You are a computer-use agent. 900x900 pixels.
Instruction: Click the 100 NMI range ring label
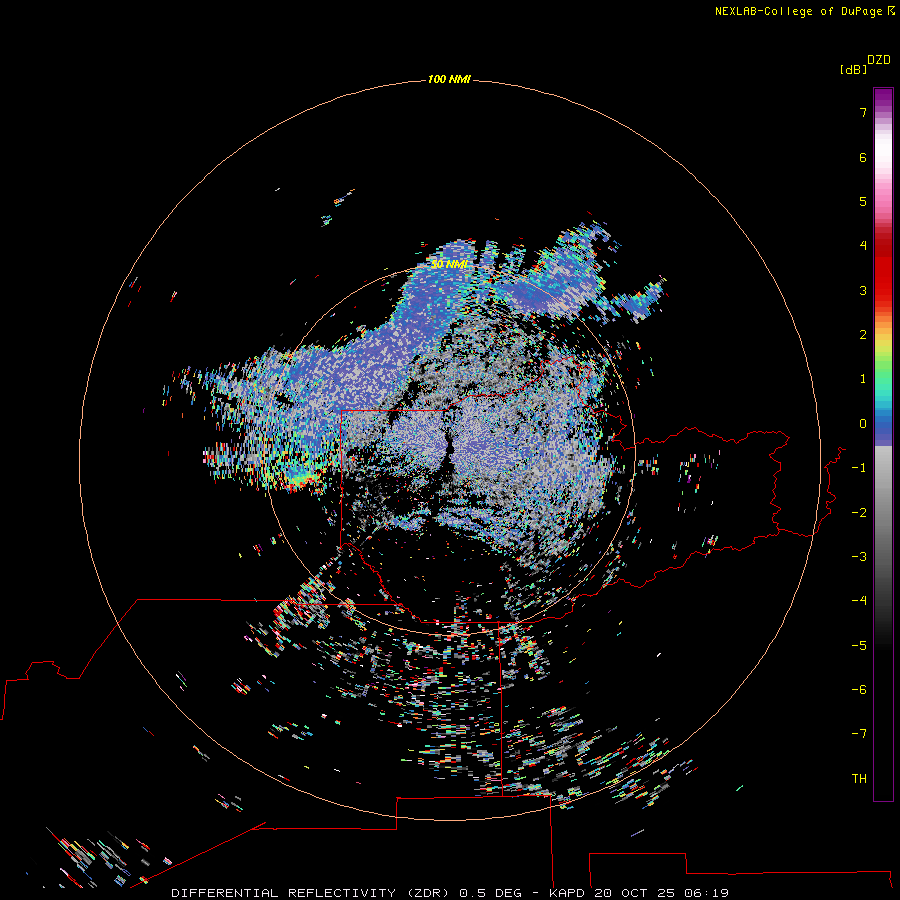pyautogui.click(x=449, y=79)
